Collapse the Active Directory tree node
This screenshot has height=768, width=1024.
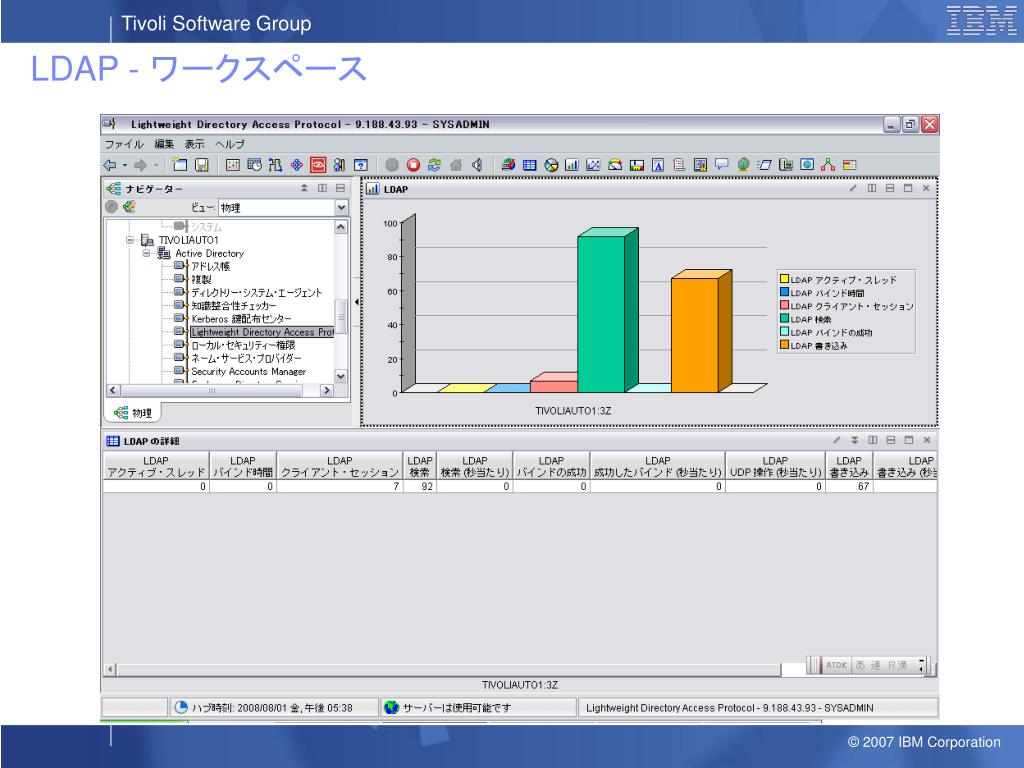click(146, 253)
